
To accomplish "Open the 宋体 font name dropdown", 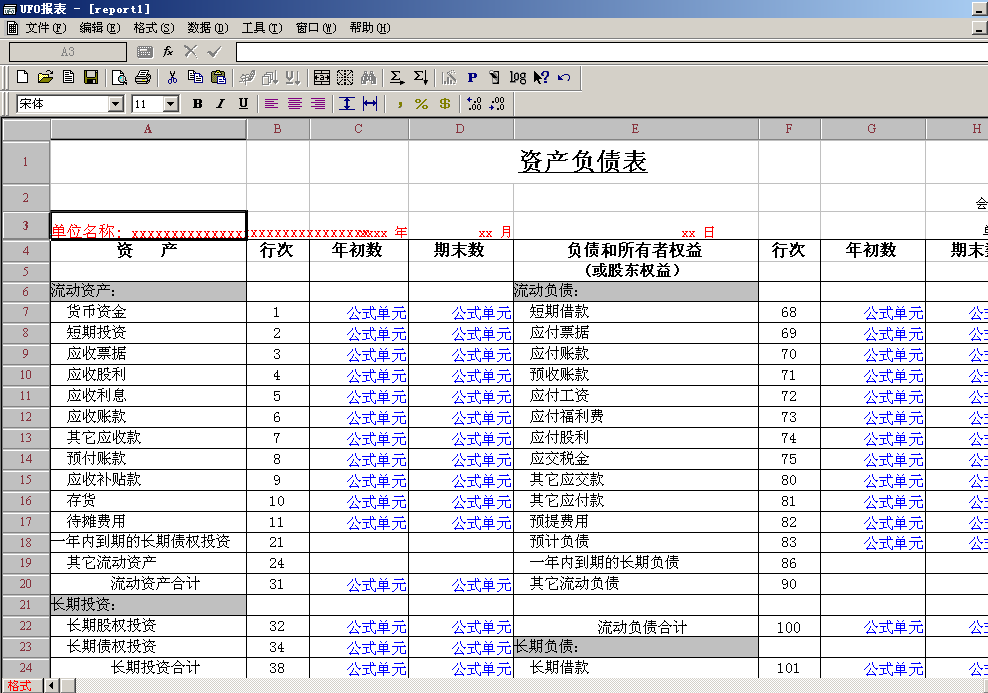I will click(x=115, y=104).
